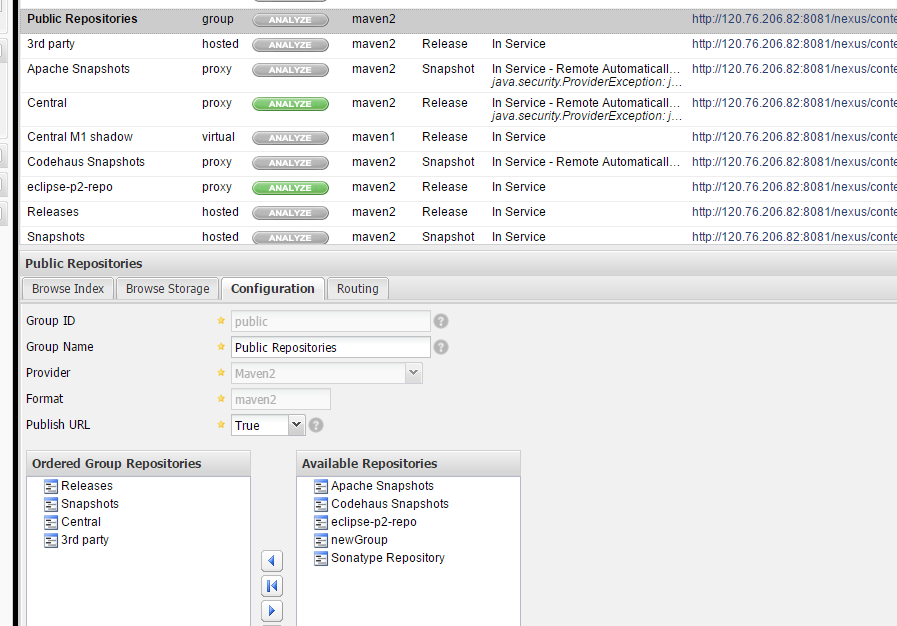Click ANALYZE button for eclipse-p2-repo
Screen dimensions: 897x626
coord(291,188)
